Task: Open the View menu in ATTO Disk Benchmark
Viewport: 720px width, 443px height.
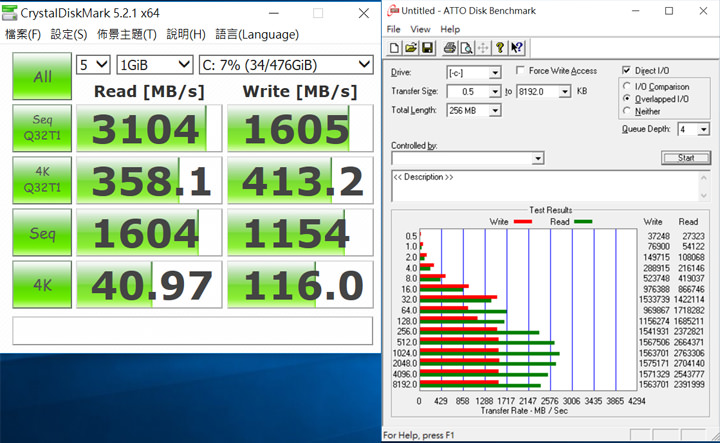Action: click(420, 29)
